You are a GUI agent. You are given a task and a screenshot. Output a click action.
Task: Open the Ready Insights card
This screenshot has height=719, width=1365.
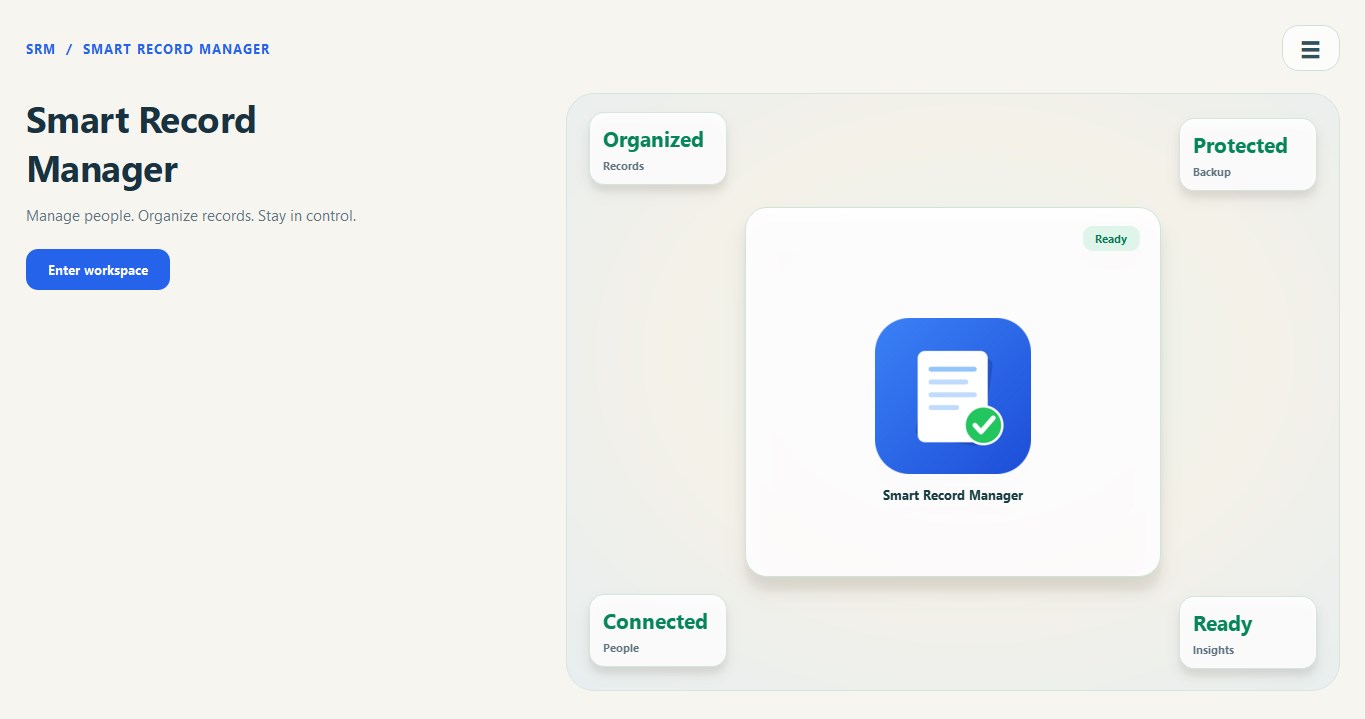coord(1248,633)
